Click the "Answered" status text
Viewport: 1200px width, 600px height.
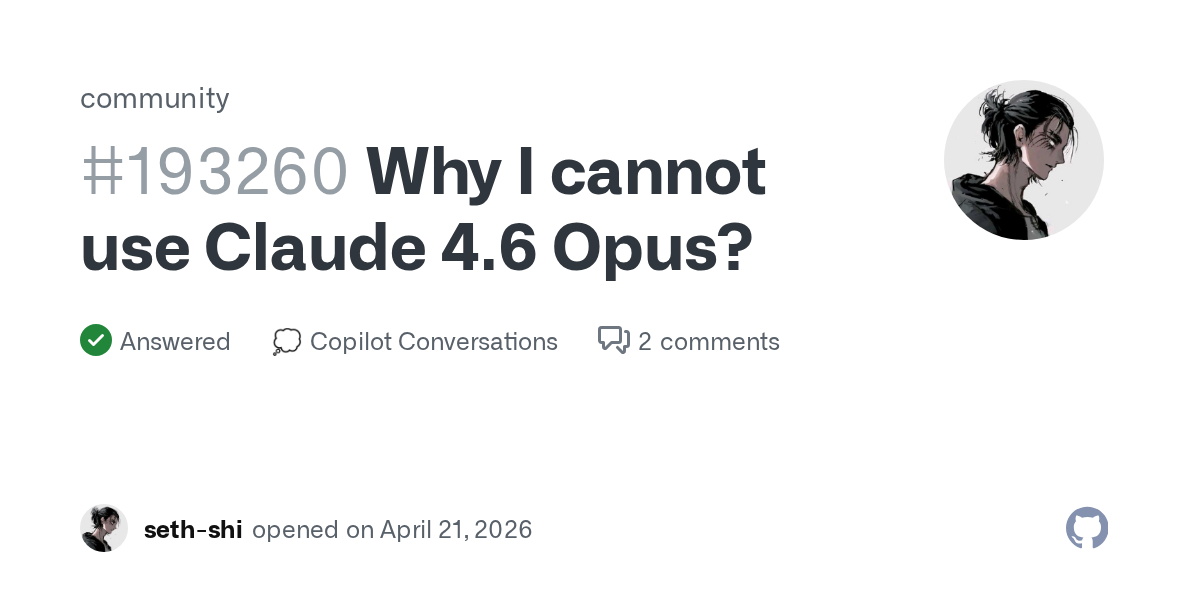pos(175,342)
